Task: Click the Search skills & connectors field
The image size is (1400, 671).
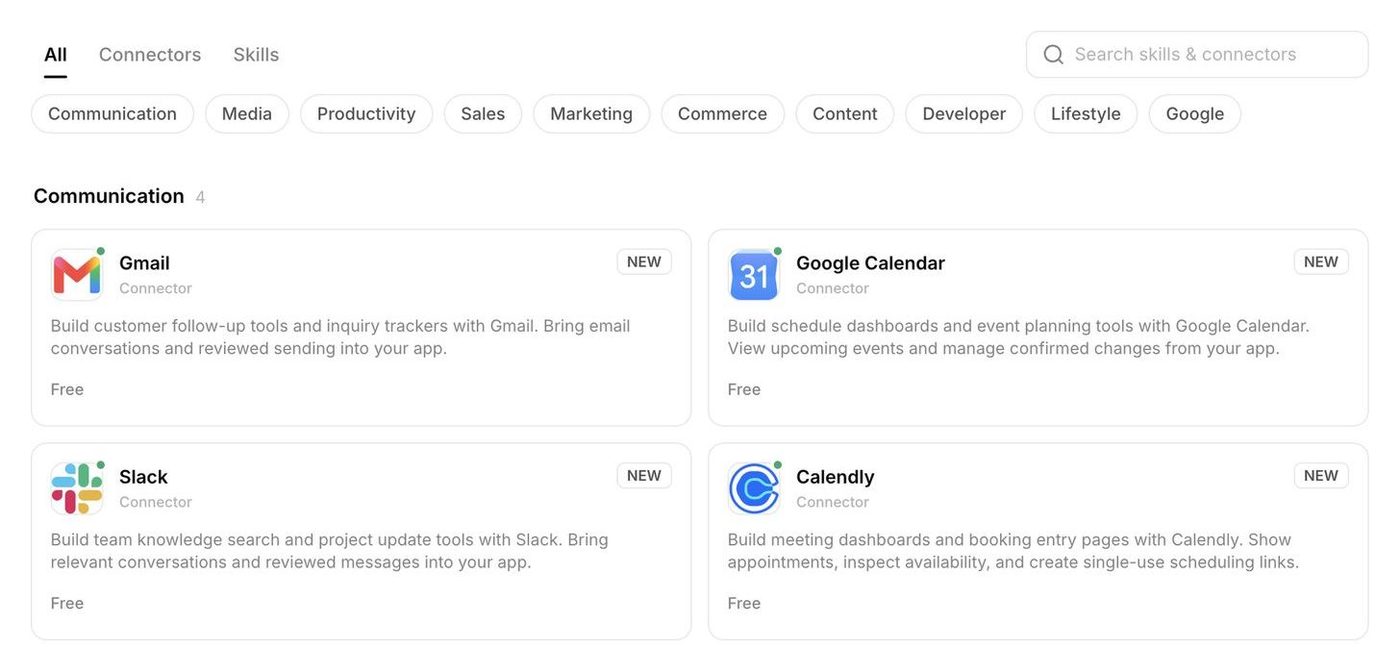Action: [x=1197, y=55]
